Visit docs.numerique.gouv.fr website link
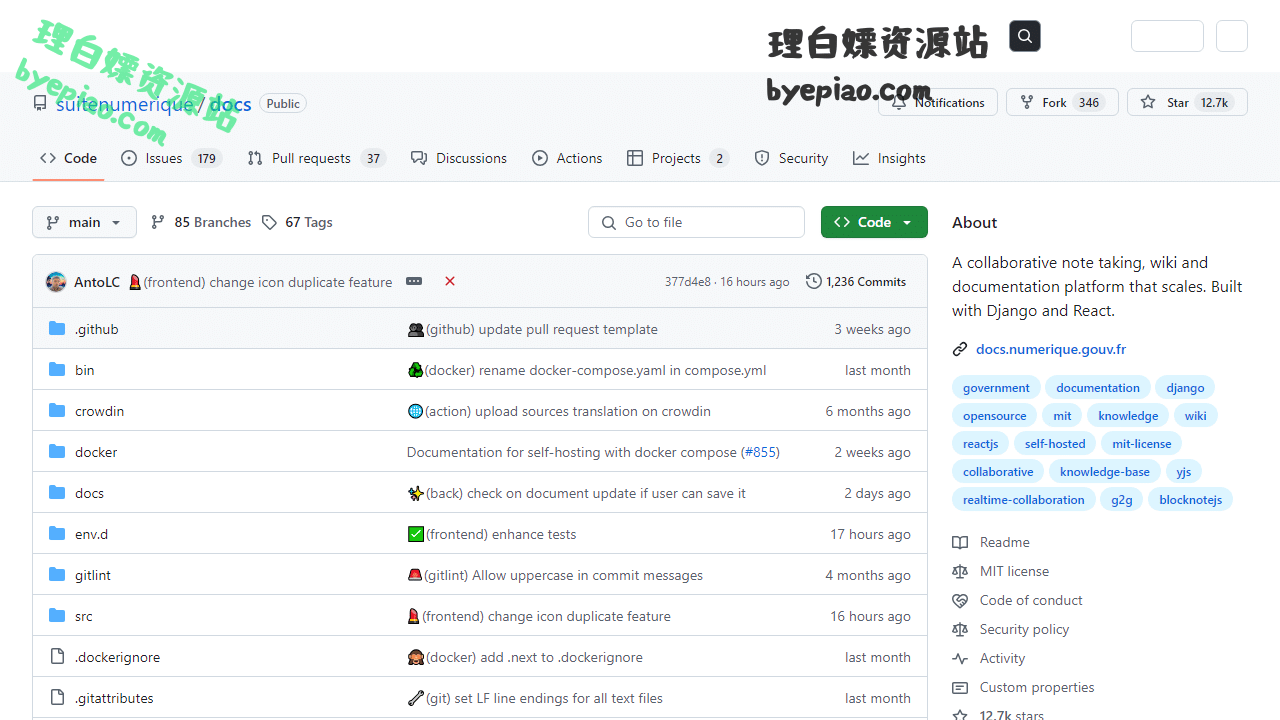The image size is (1280, 720). point(1051,349)
